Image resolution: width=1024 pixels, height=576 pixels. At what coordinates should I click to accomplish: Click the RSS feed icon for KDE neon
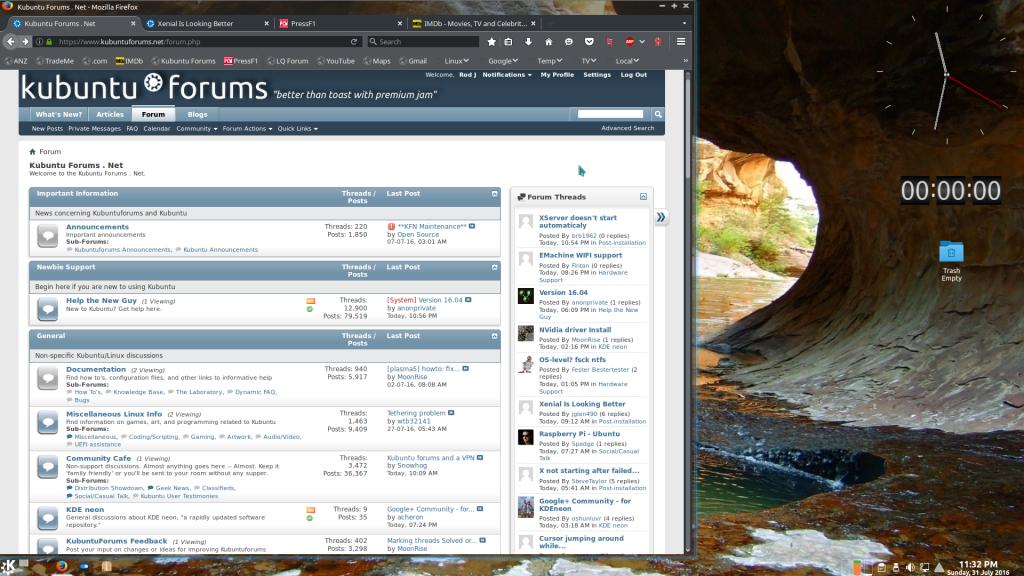click(310, 509)
